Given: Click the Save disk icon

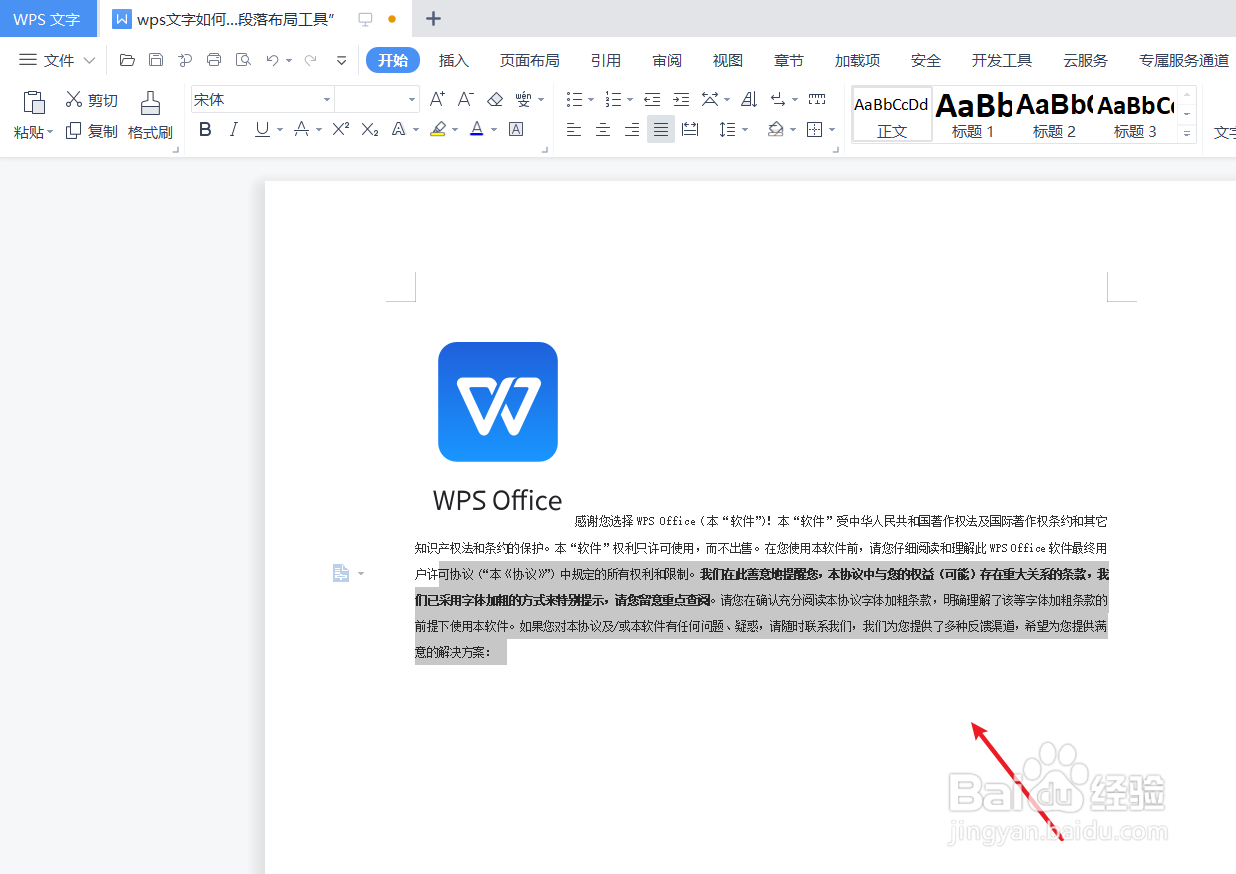Looking at the screenshot, I should [156, 60].
